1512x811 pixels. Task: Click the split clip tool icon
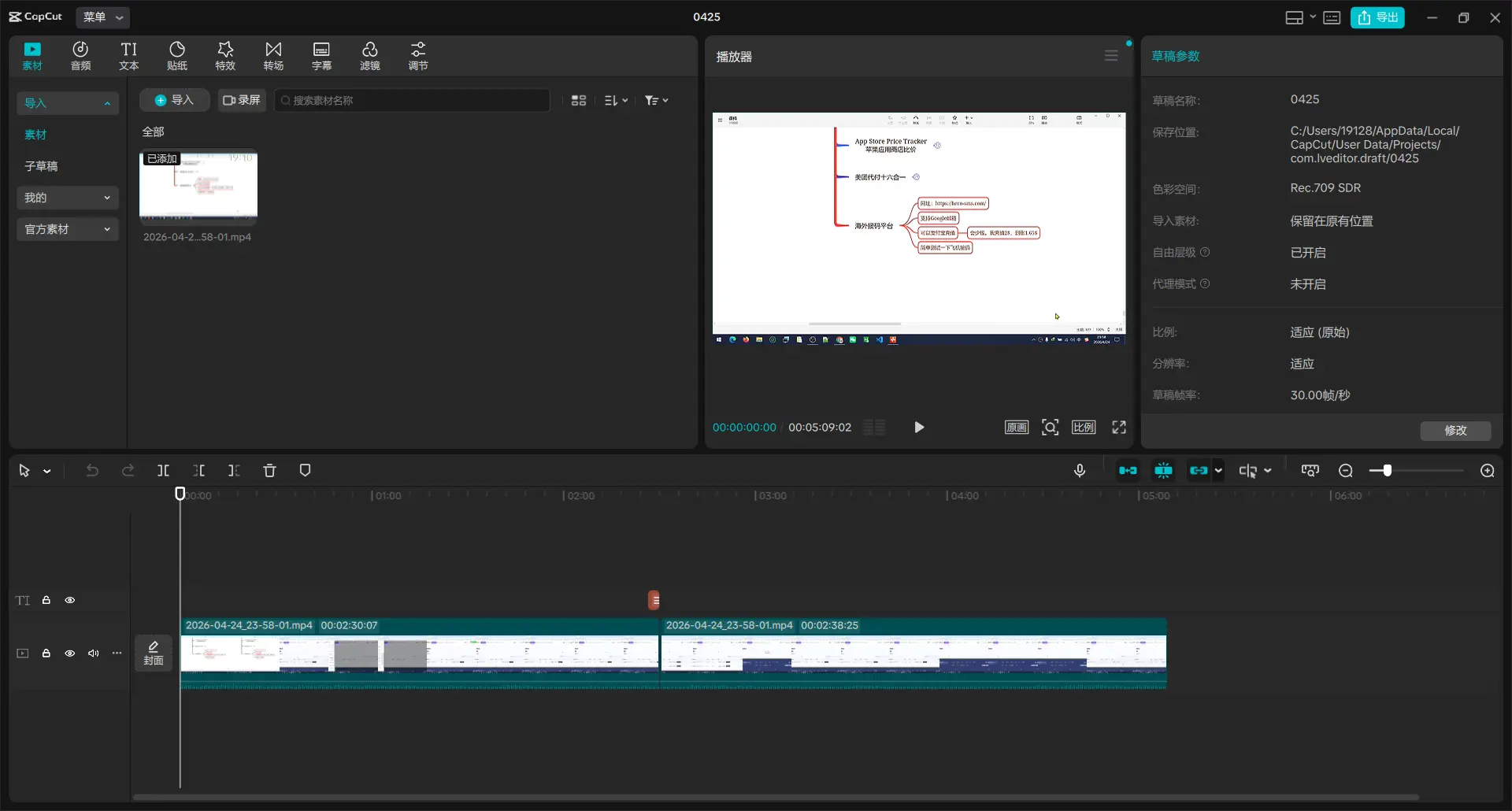tap(163, 471)
